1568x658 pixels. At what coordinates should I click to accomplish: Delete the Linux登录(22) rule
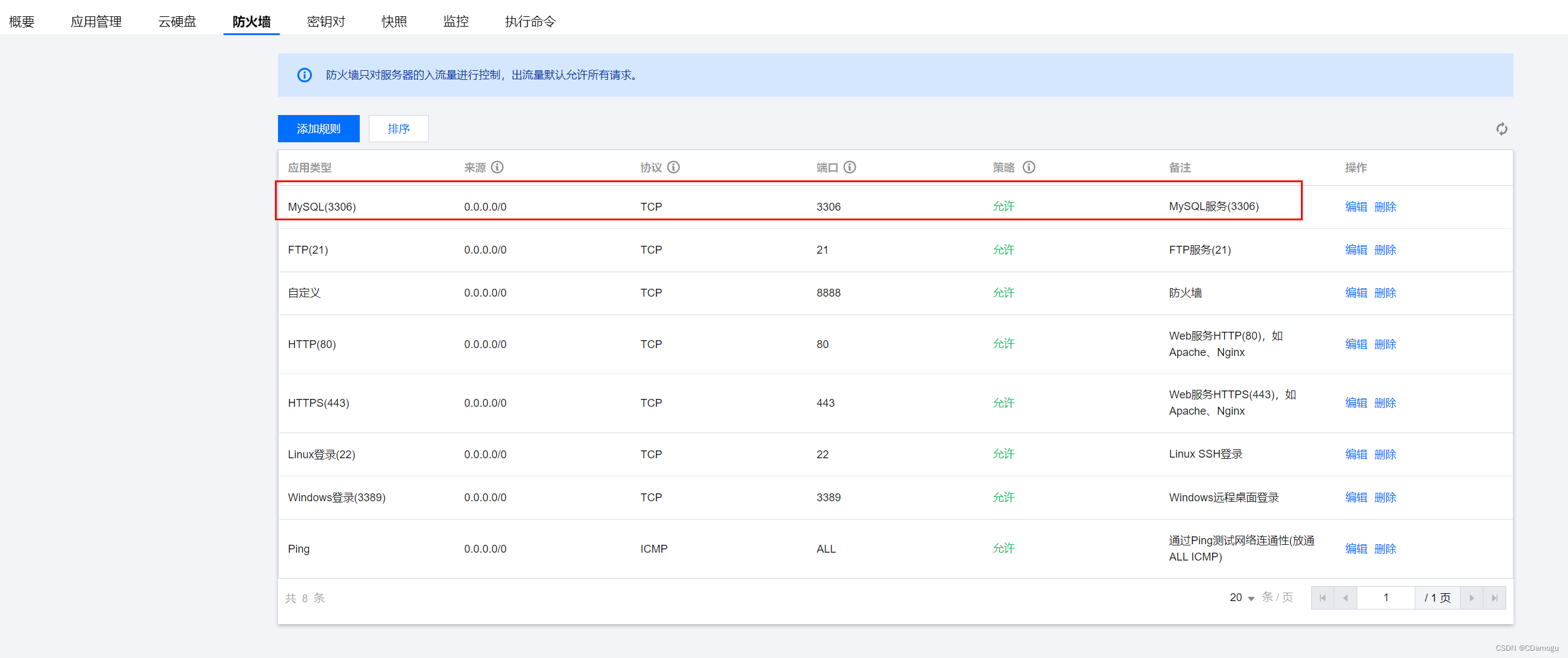coord(1384,454)
